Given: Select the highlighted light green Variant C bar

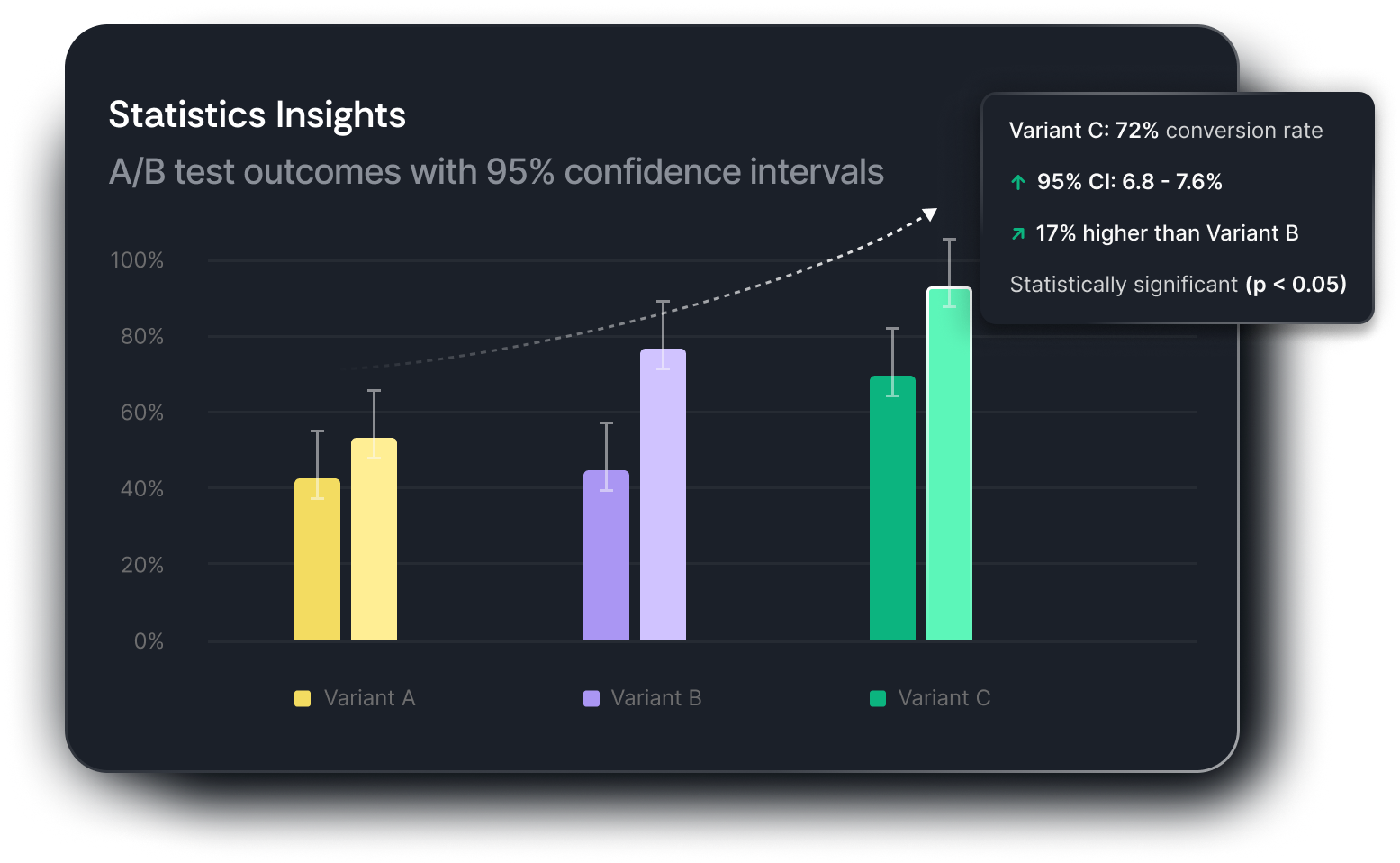Looking at the screenshot, I should [949, 468].
